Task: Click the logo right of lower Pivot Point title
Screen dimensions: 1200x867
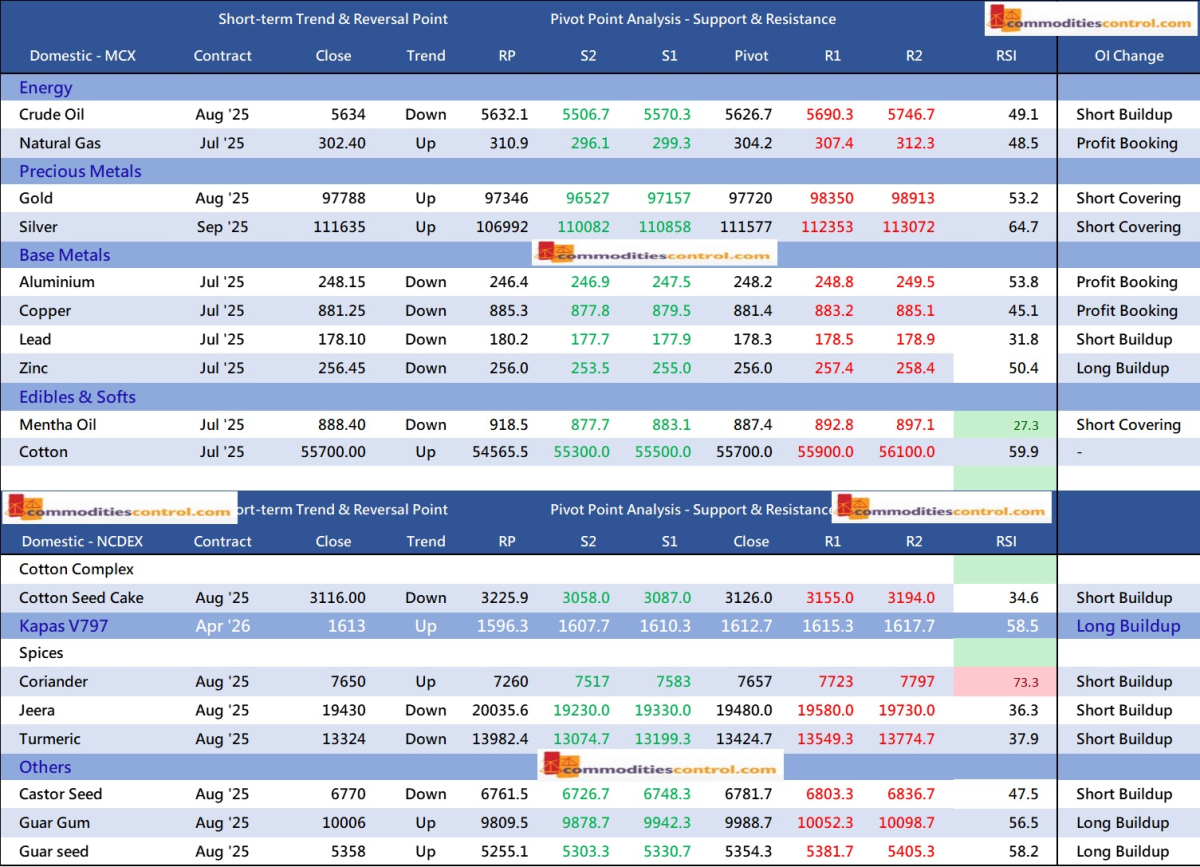Action: click(941, 509)
